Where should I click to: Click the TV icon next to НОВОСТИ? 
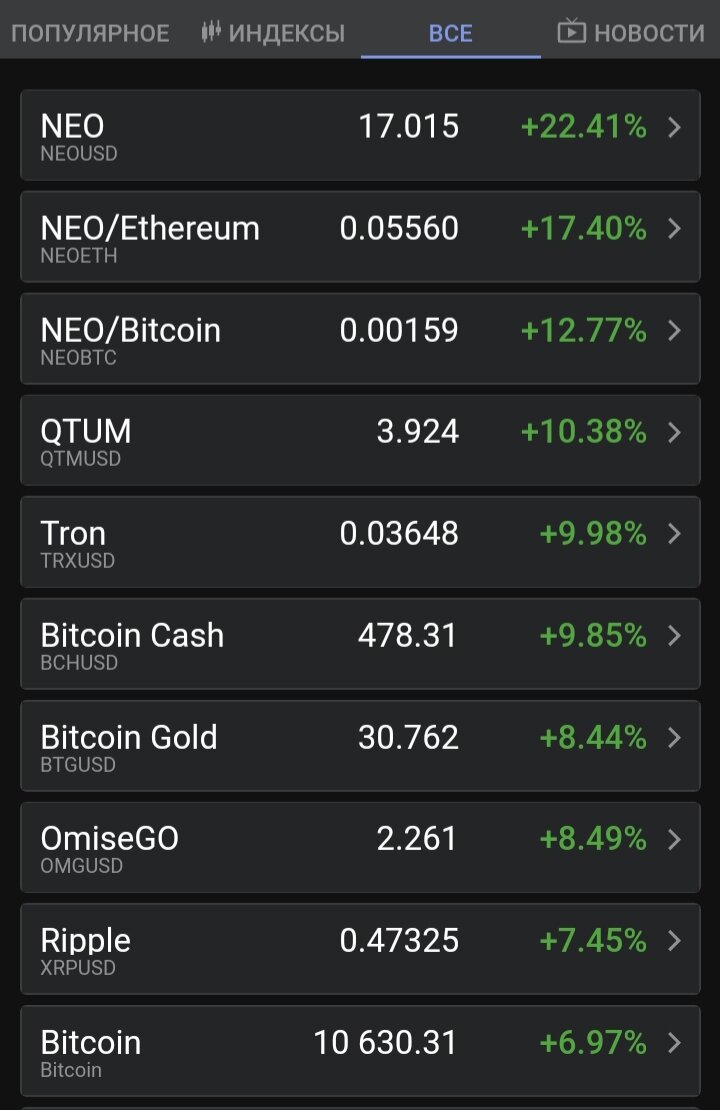point(571,31)
